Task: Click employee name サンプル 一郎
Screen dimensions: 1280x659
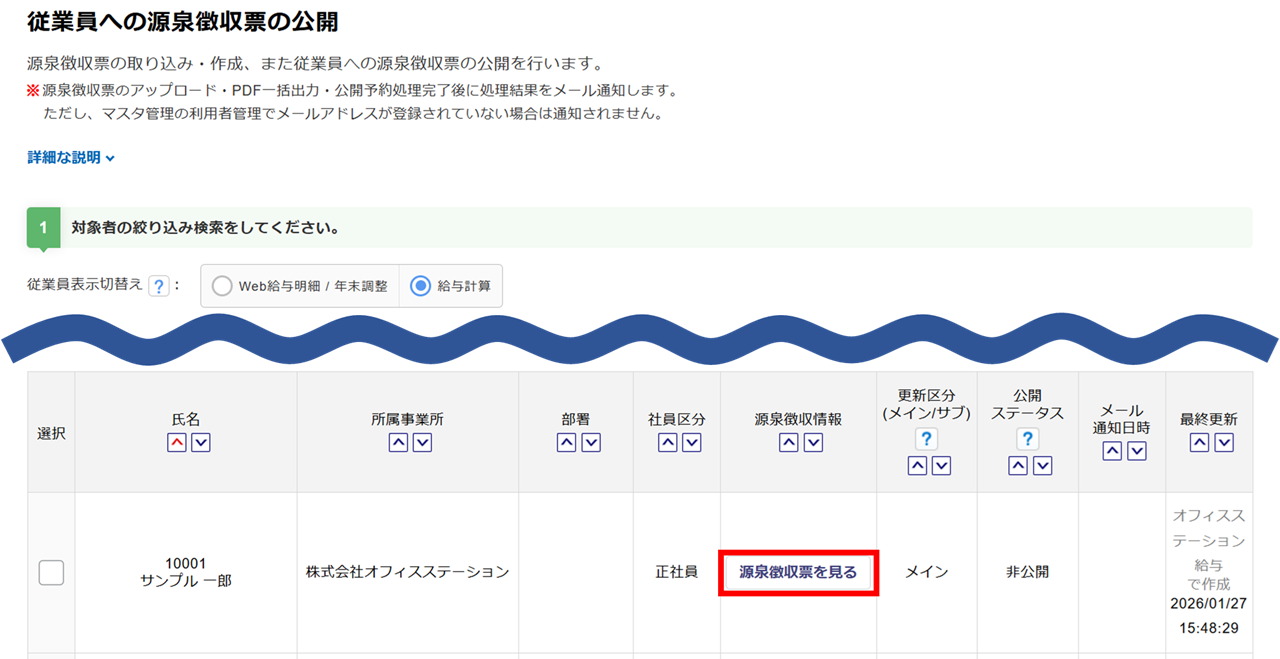Action: coord(186,580)
